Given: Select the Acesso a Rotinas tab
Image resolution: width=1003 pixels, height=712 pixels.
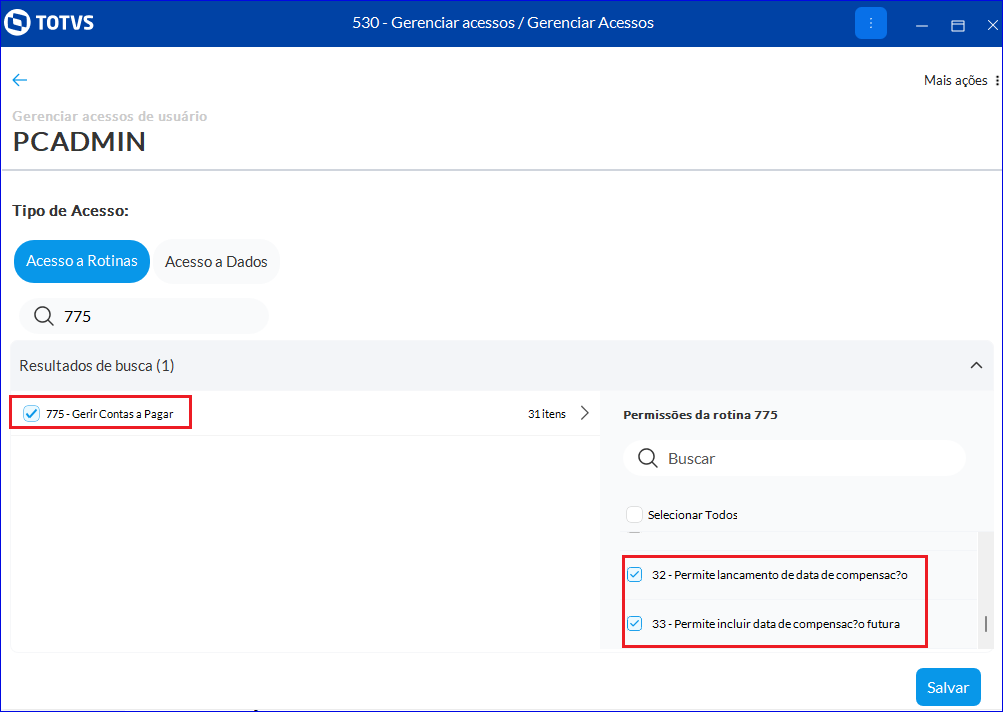Looking at the screenshot, I should pyautogui.click(x=82, y=262).
